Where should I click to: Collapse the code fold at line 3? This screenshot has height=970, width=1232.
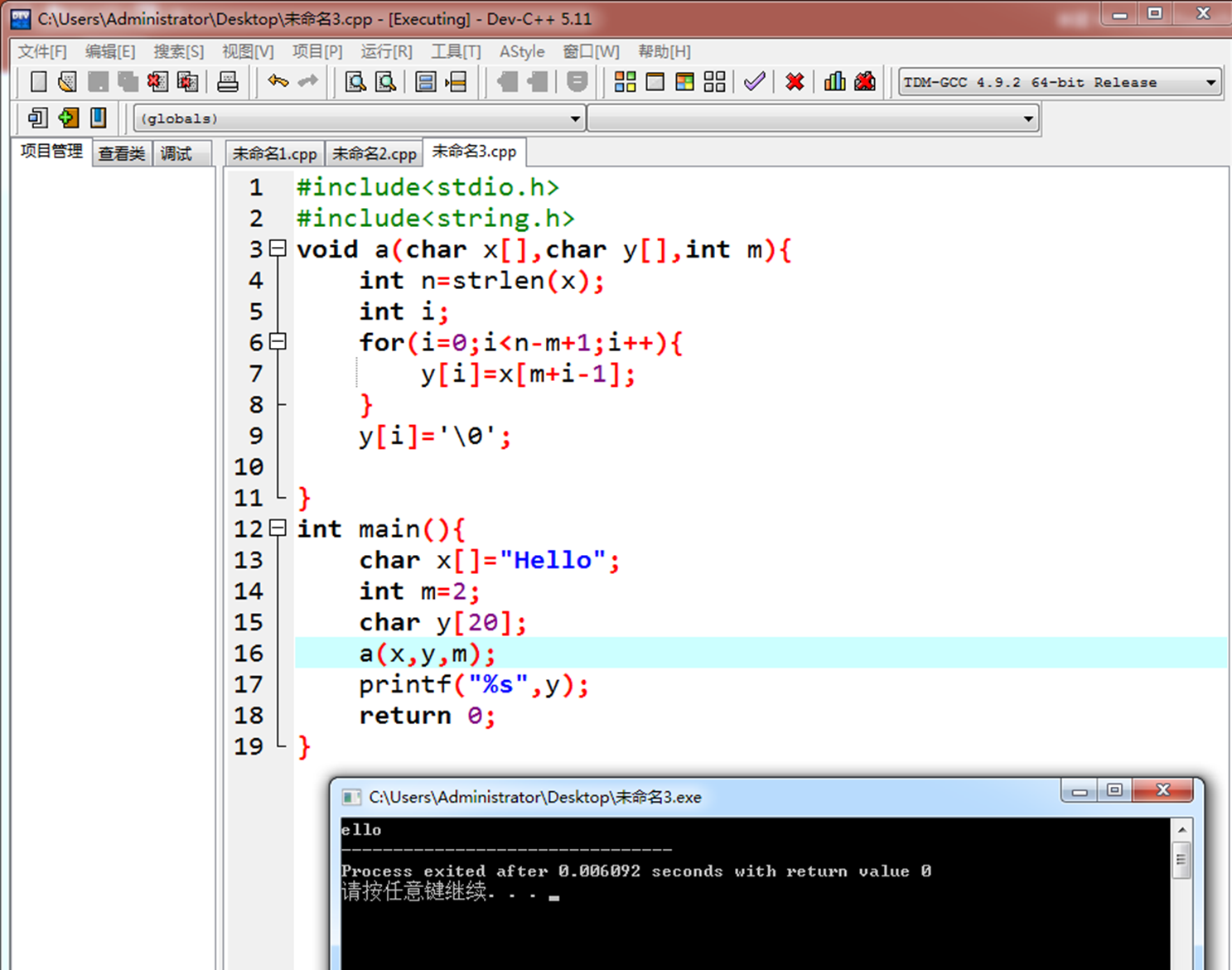[278, 248]
